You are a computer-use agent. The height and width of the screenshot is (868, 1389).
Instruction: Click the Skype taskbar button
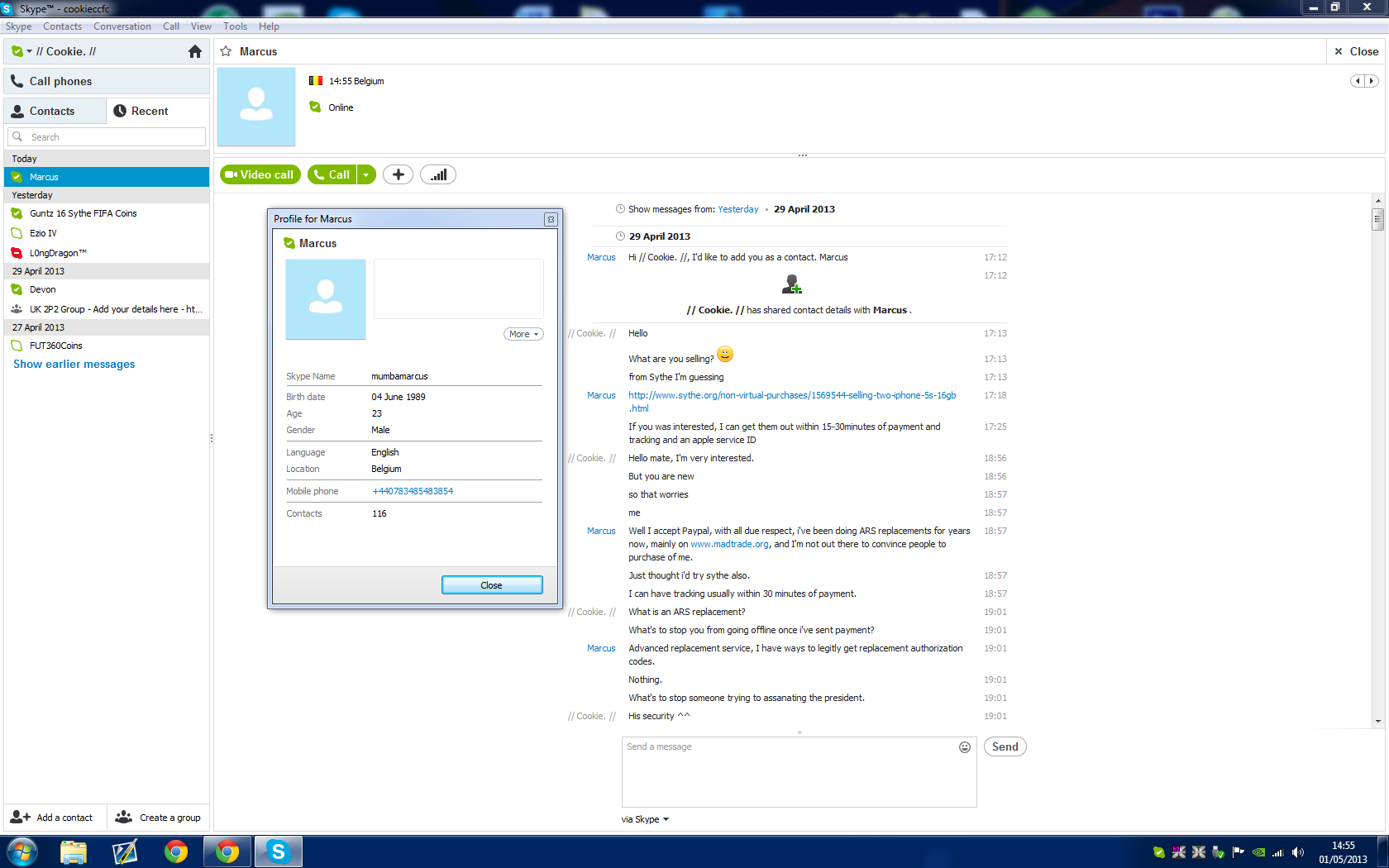point(279,851)
